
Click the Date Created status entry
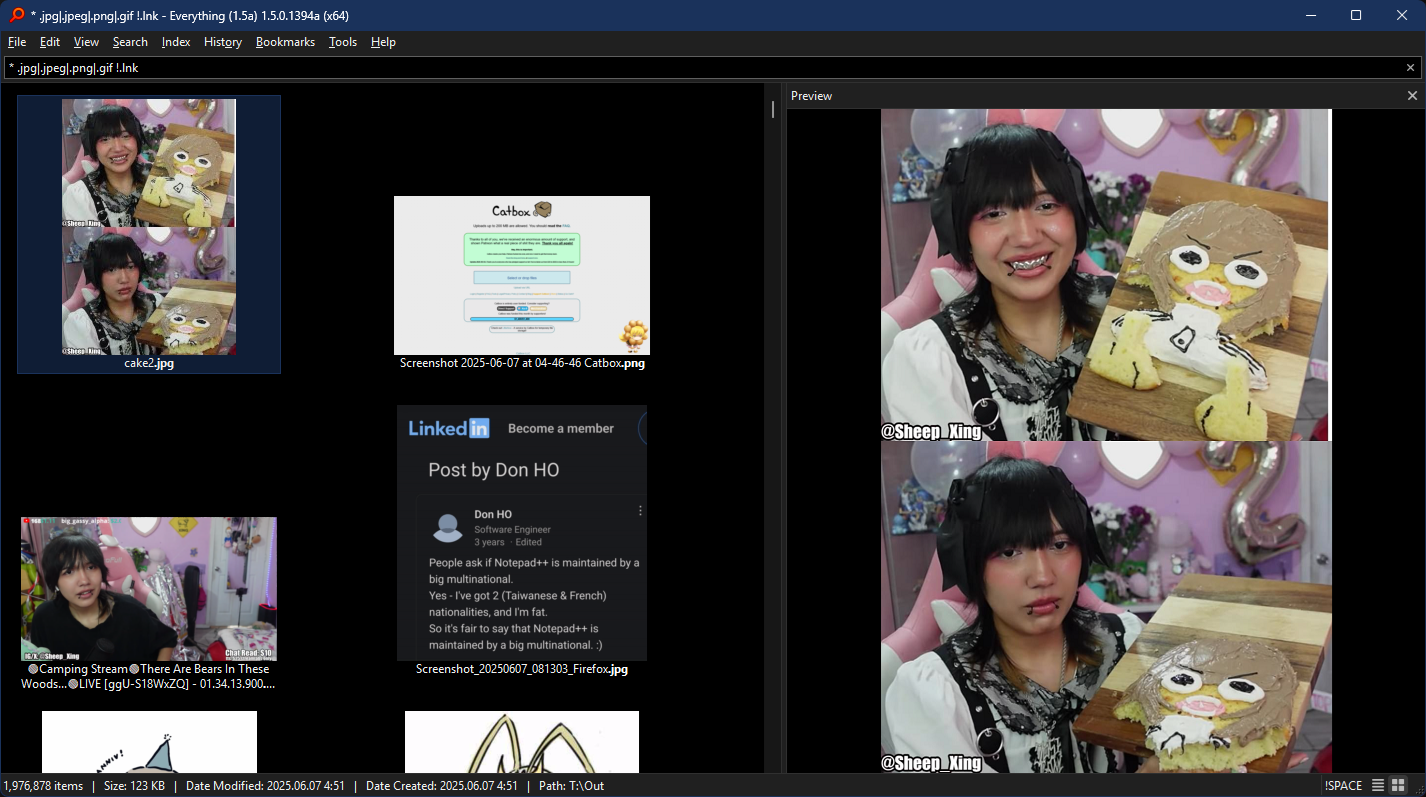coord(442,786)
